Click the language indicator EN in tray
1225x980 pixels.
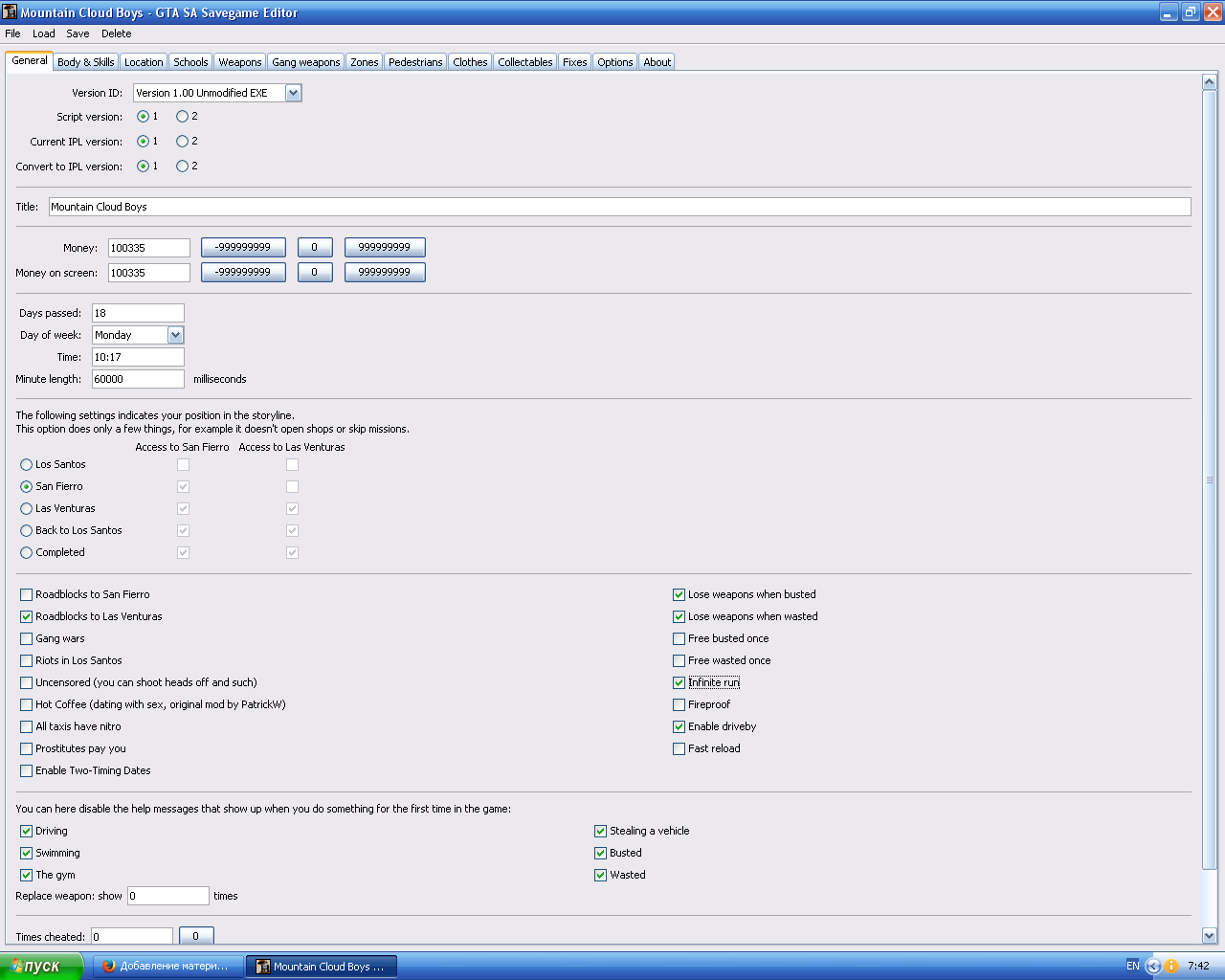coord(1133,966)
